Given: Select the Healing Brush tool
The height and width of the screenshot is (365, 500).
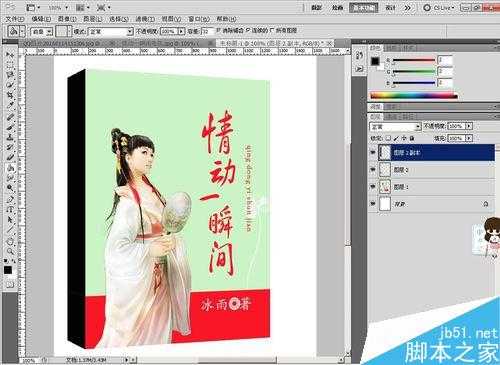Looking at the screenshot, I should click(10, 116).
